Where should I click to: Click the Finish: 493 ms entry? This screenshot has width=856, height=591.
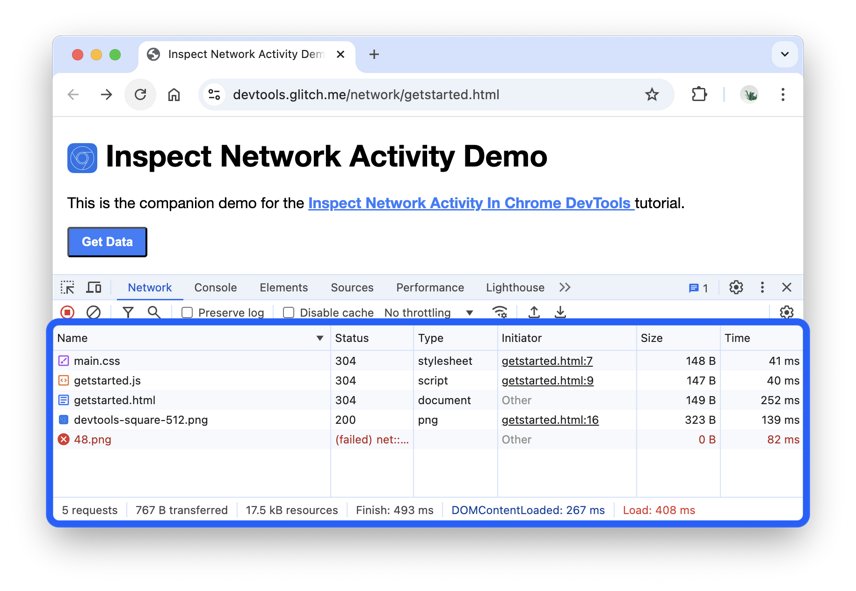pos(395,510)
